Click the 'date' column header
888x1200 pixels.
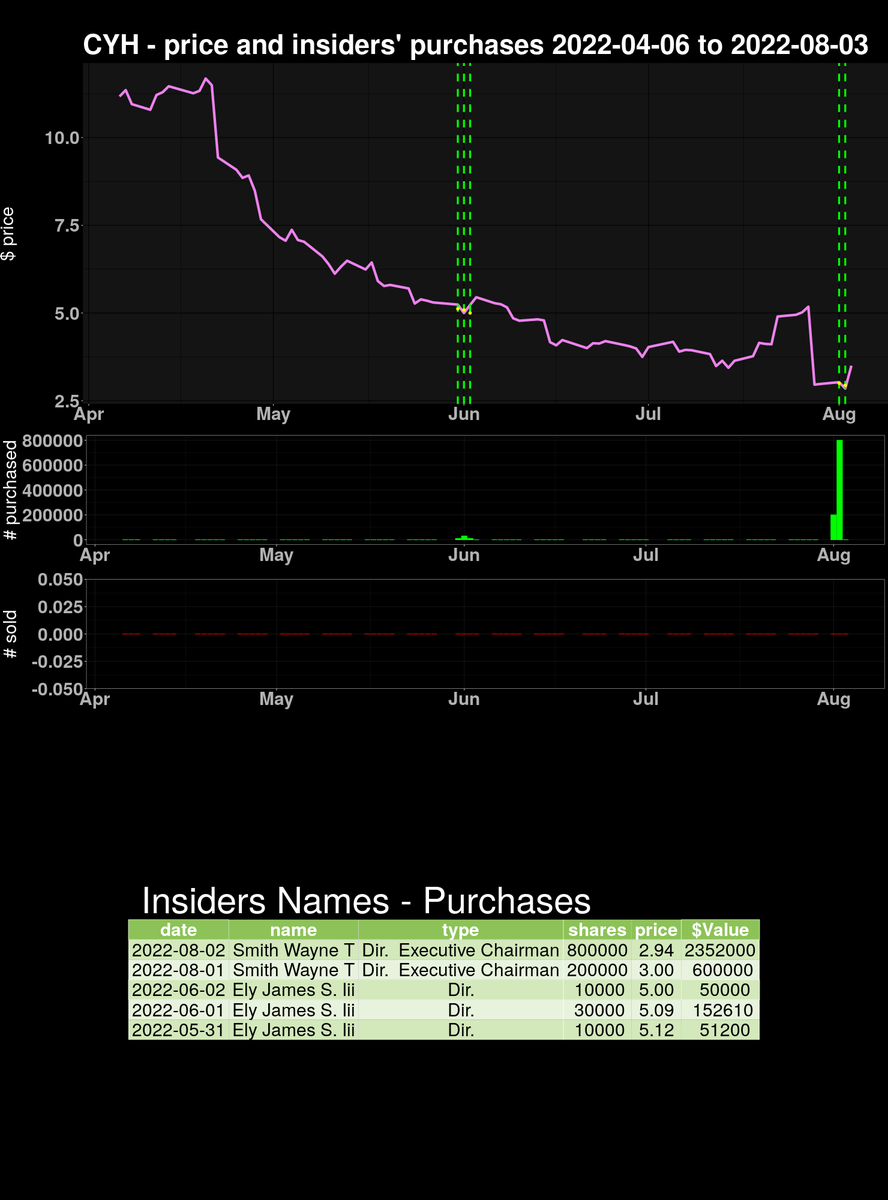tap(179, 929)
